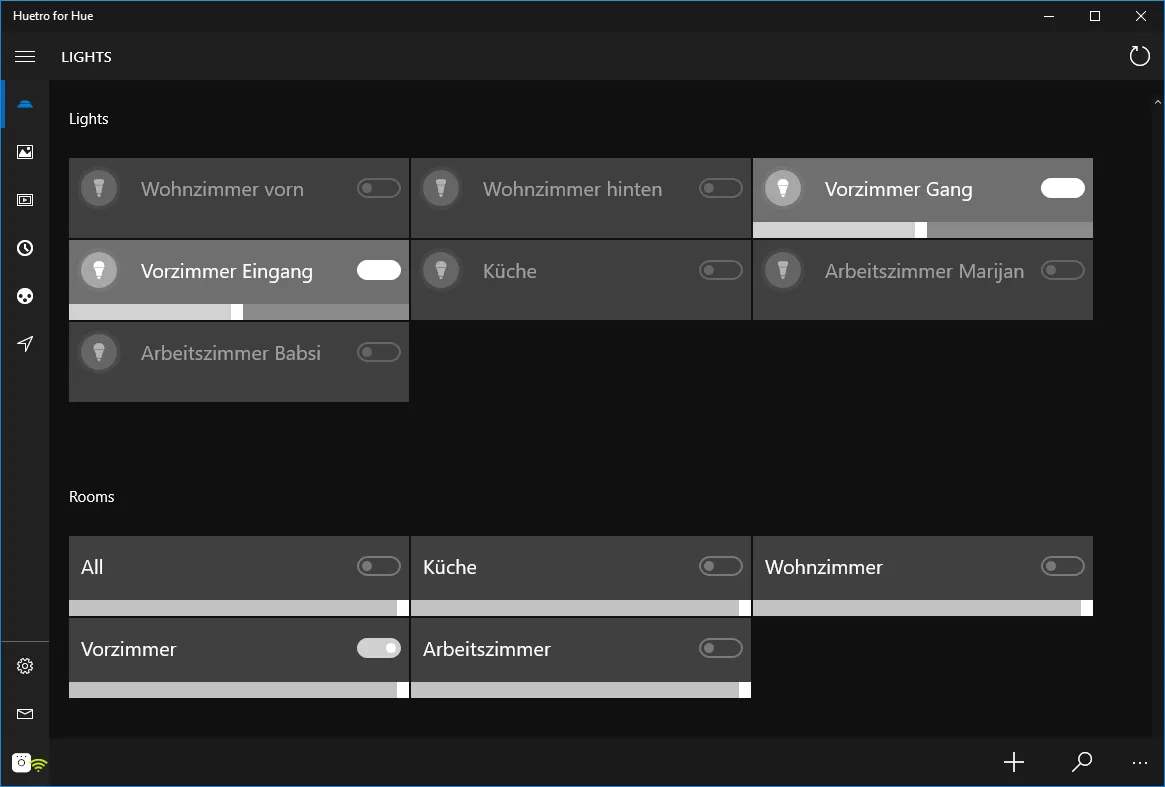Select the Arbeitszimmer Marijan light name
This screenshot has width=1165, height=787.
[x=924, y=271]
